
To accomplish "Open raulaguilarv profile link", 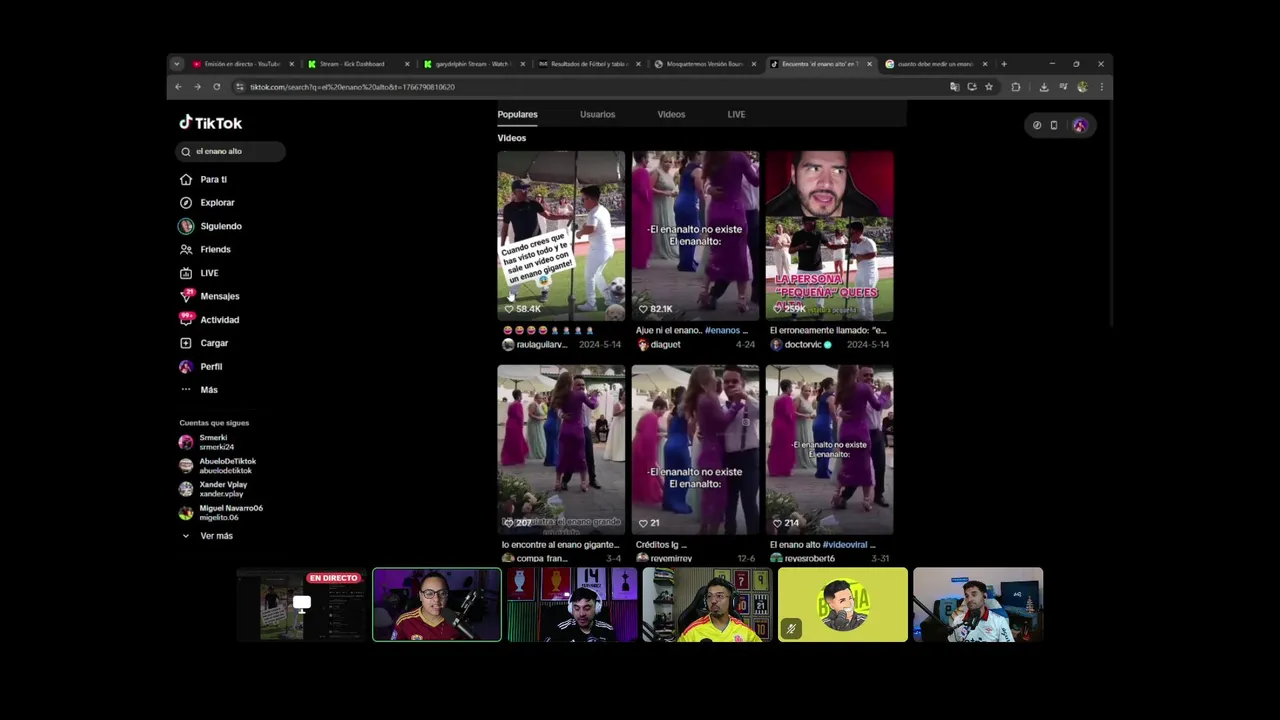I will tap(541, 344).
